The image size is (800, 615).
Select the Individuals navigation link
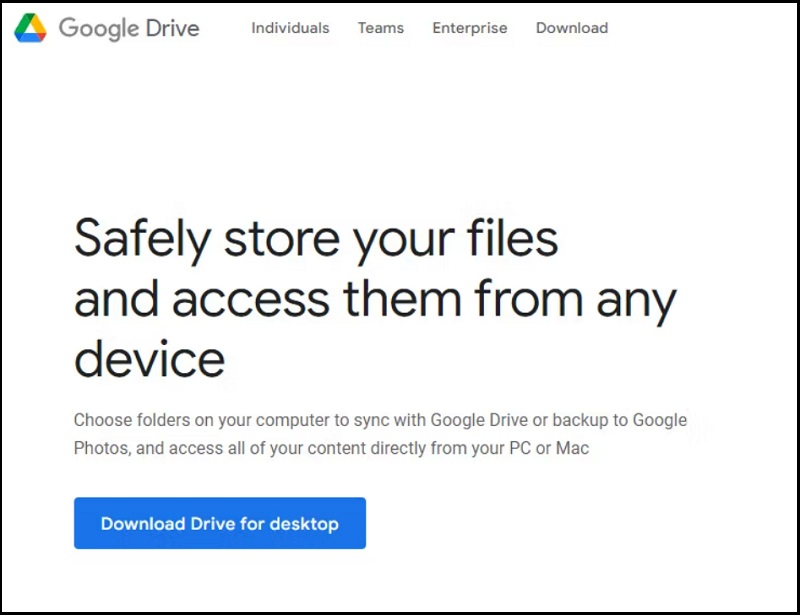(x=290, y=29)
